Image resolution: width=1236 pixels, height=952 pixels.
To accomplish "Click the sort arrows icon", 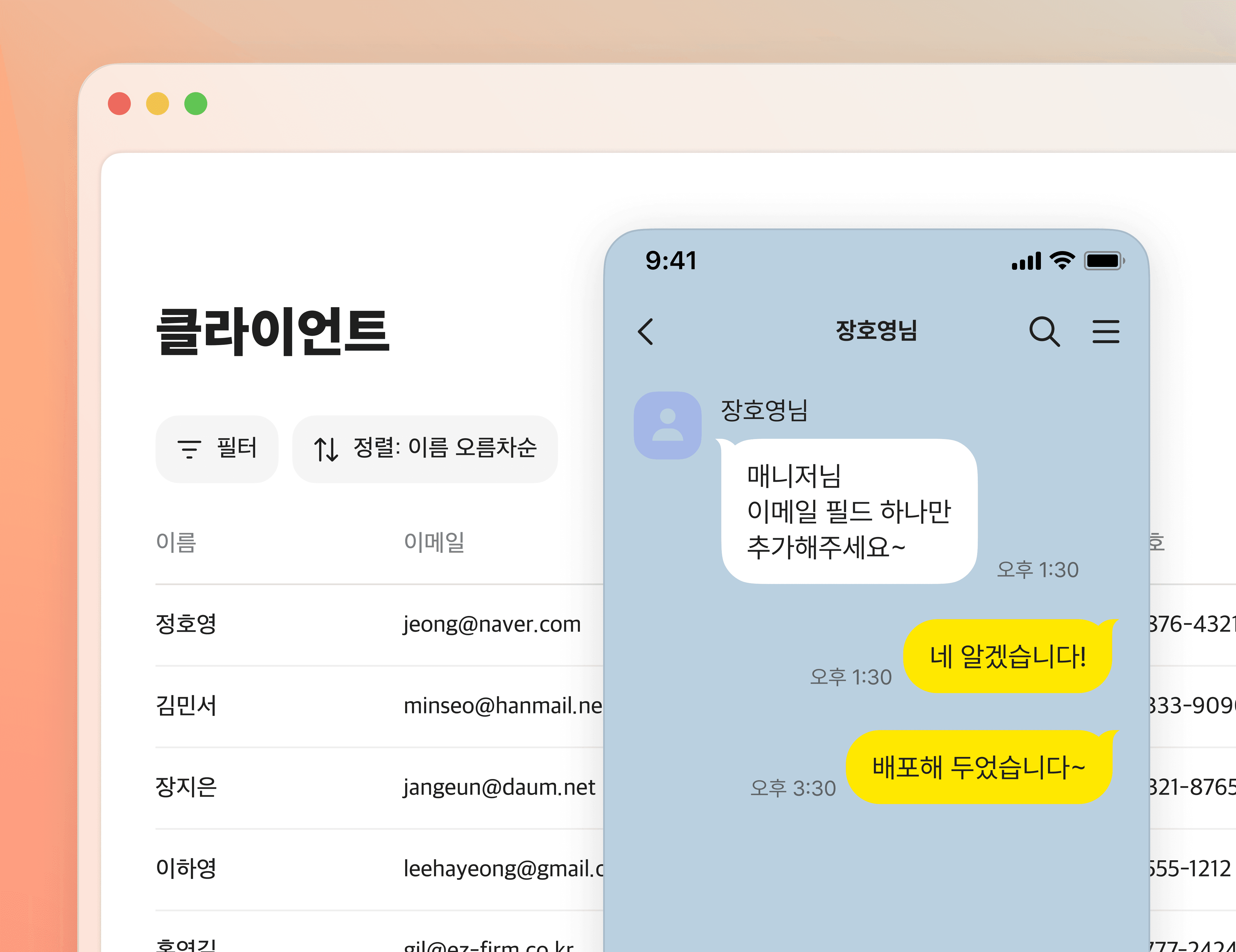I will 326,449.
